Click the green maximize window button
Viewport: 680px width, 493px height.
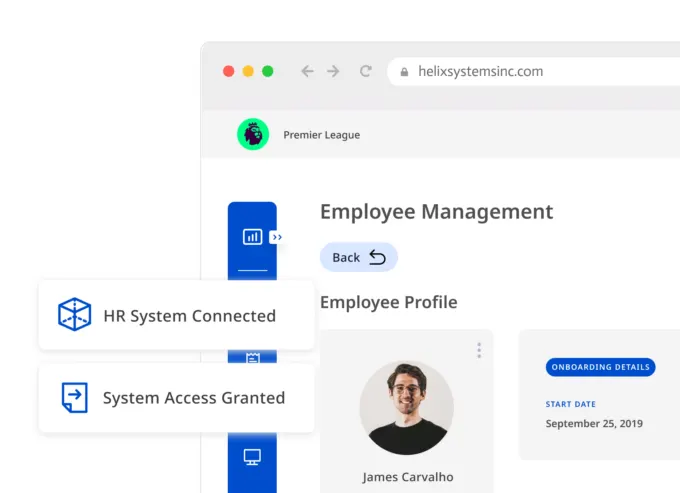[x=268, y=71]
